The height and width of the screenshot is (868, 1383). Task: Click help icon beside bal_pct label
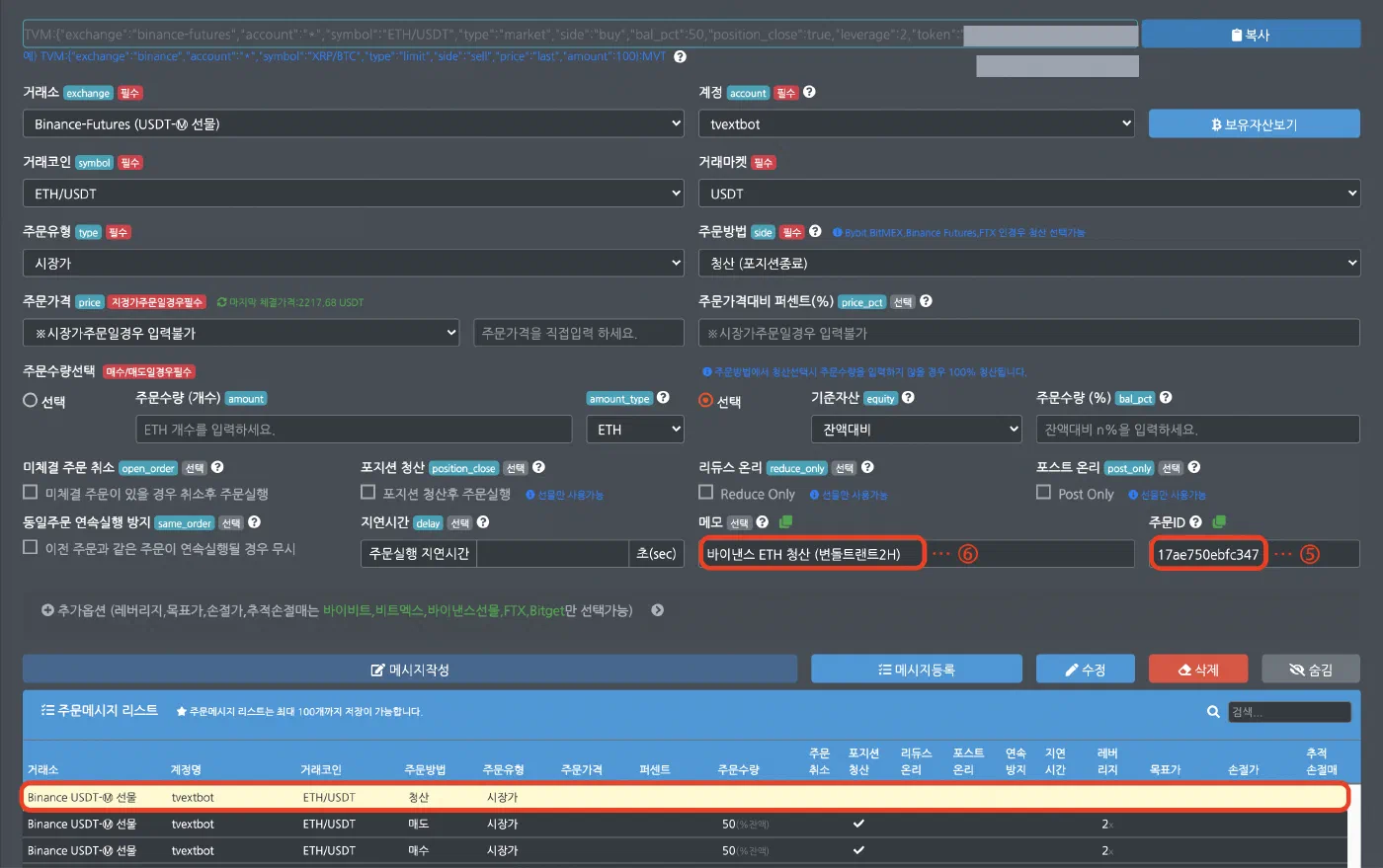1166,397
